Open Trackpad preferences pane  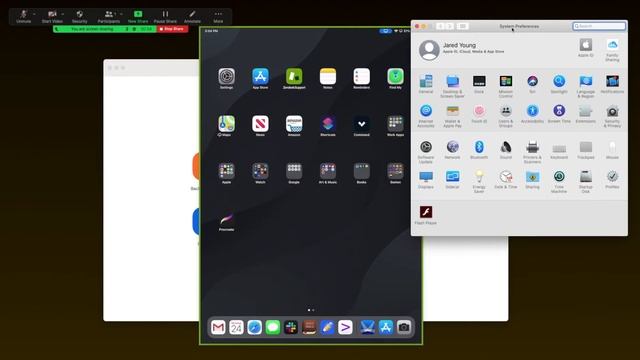click(586, 149)
